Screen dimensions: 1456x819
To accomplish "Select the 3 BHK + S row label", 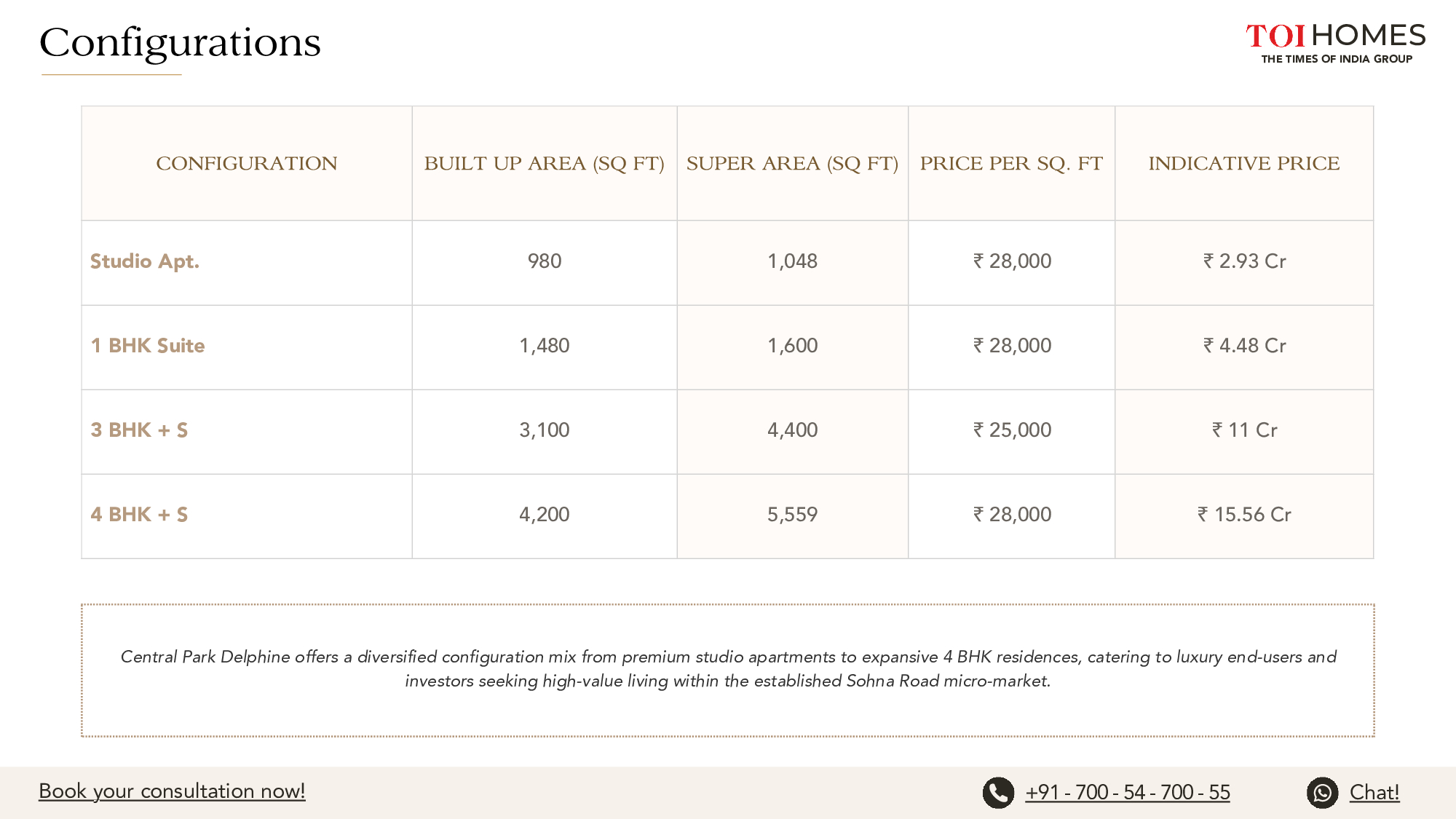I will [x=139, y=430].
